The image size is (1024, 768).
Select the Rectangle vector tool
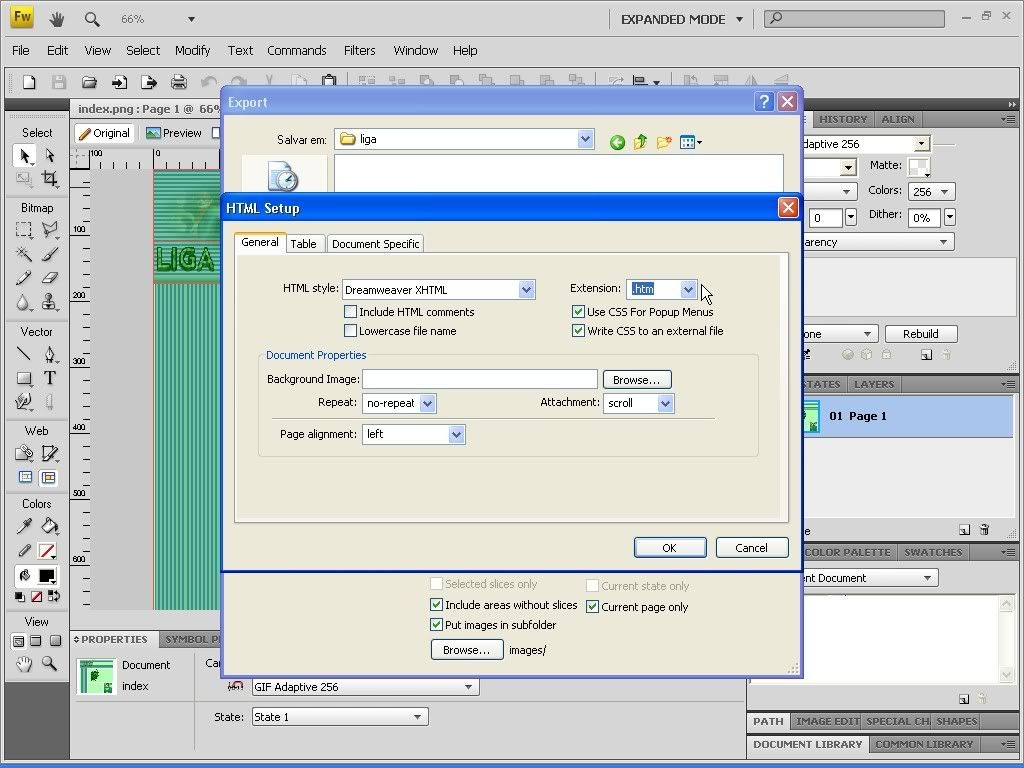pos(24,378)
